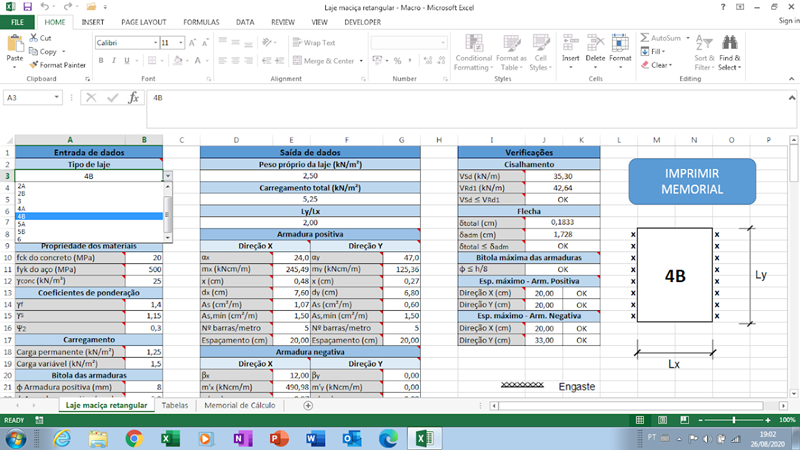This screenshot has width=800, height=450.
Task: Toggle Italic formatting button
Action: click(x=114, y=61)
